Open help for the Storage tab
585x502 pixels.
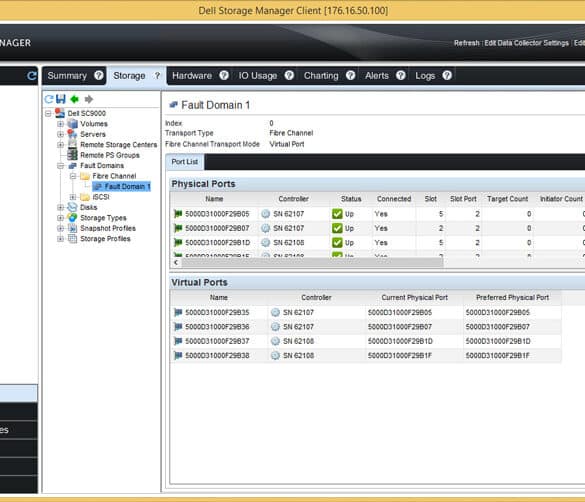click(x=157, y=76)
